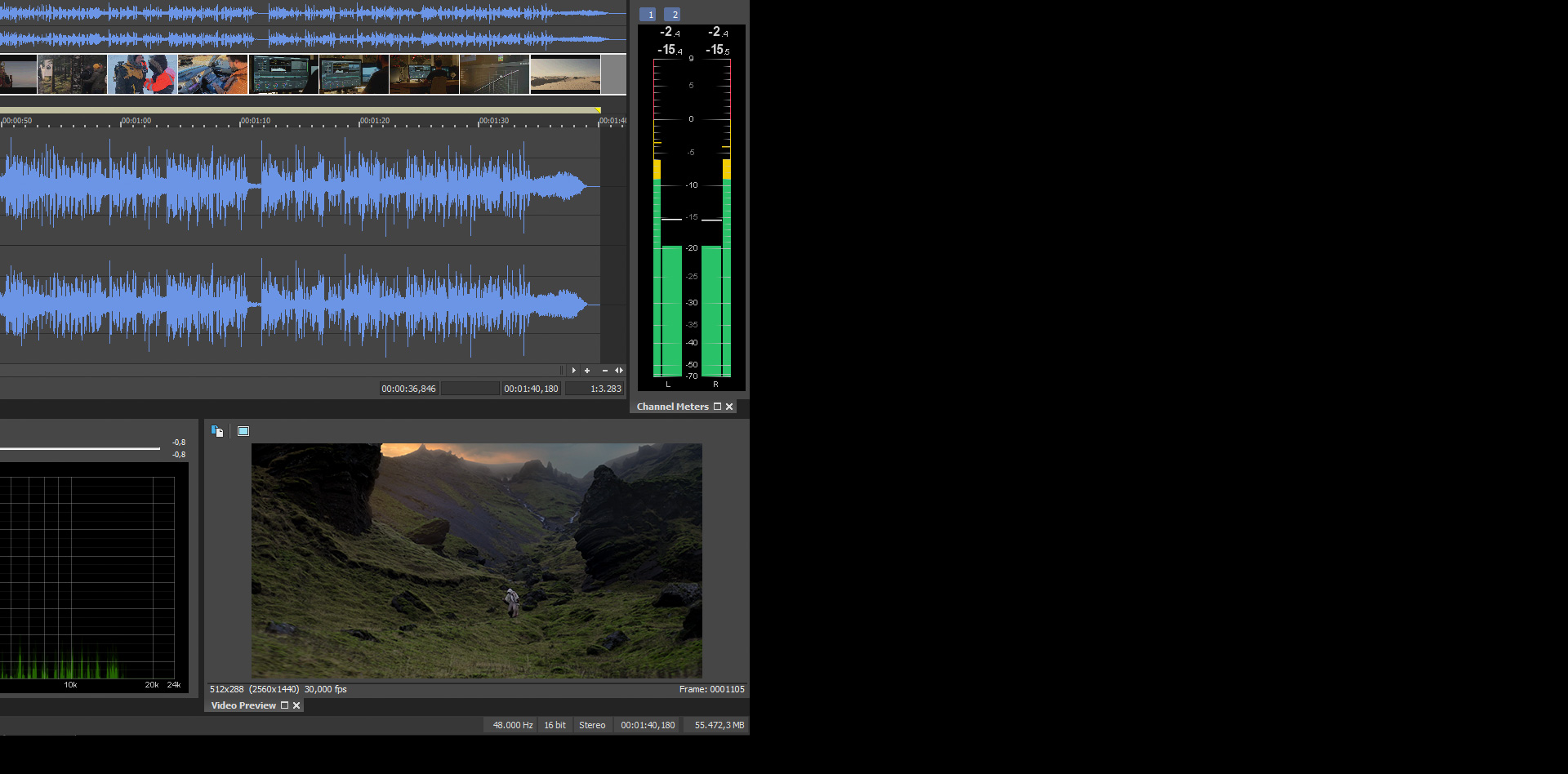Click the Stereo channels status field
1568x774 pixels.
tap(592, 725)
